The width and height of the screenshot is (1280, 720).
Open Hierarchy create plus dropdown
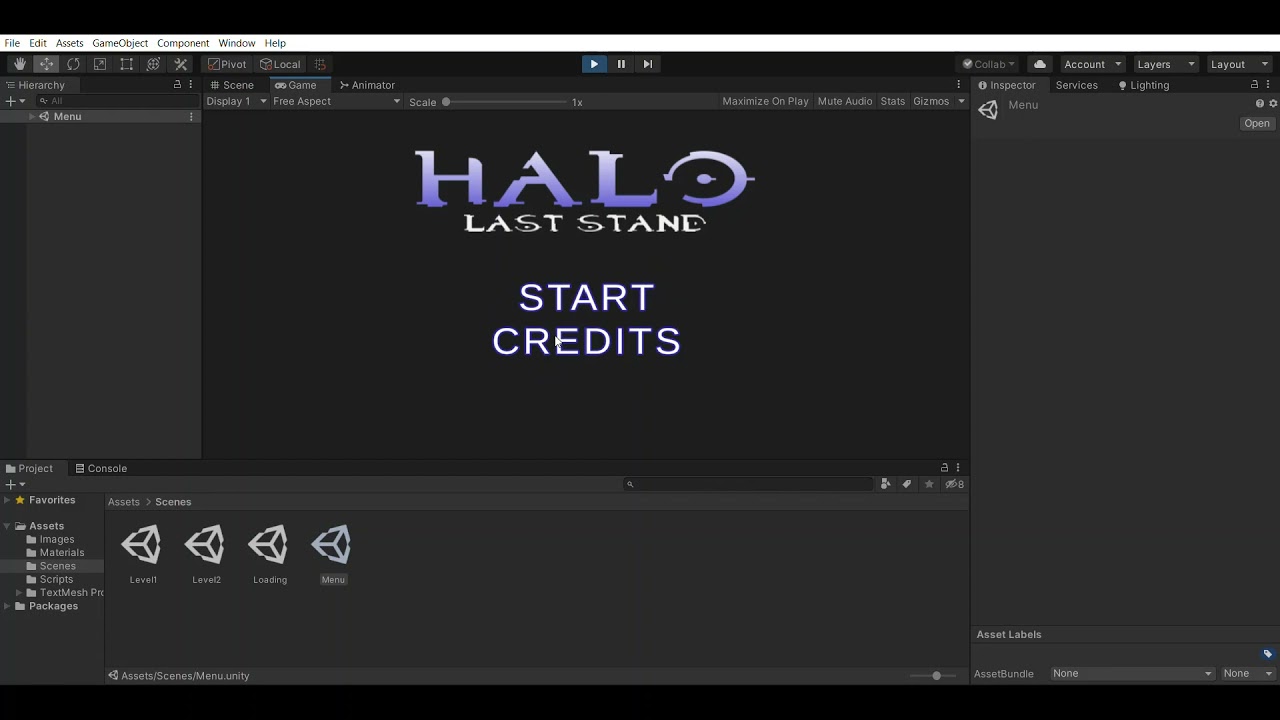15,101
